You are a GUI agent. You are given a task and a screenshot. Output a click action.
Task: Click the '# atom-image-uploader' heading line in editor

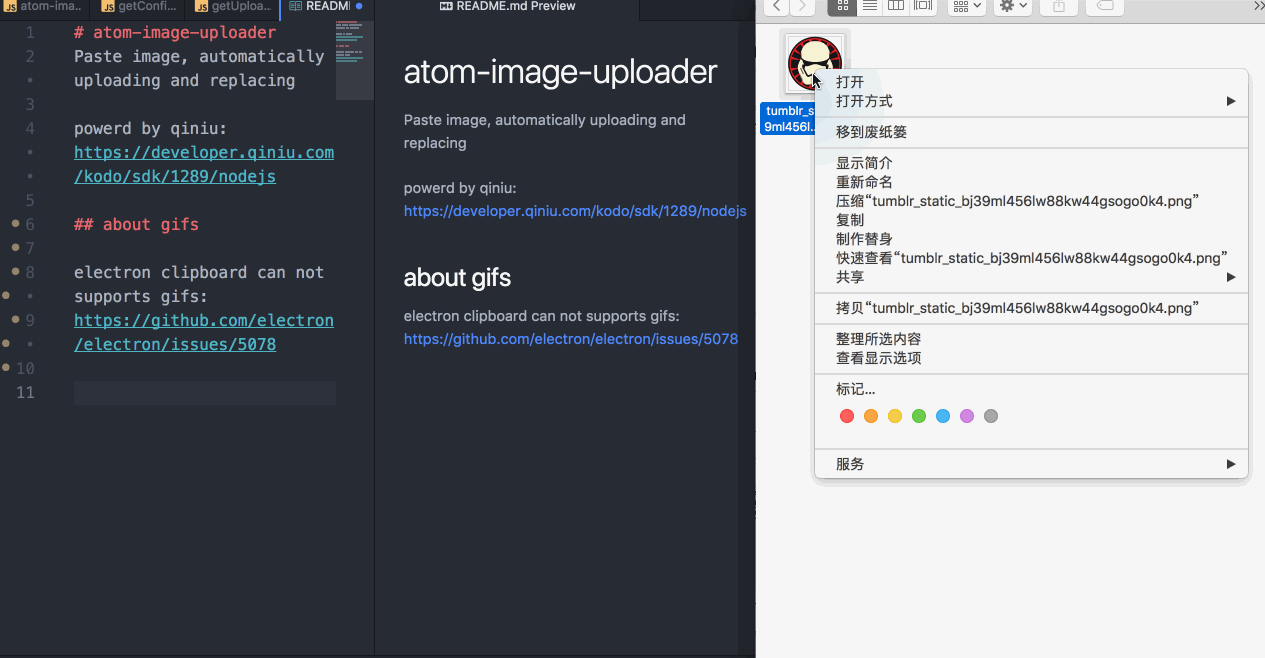click(x=175, y=32)
